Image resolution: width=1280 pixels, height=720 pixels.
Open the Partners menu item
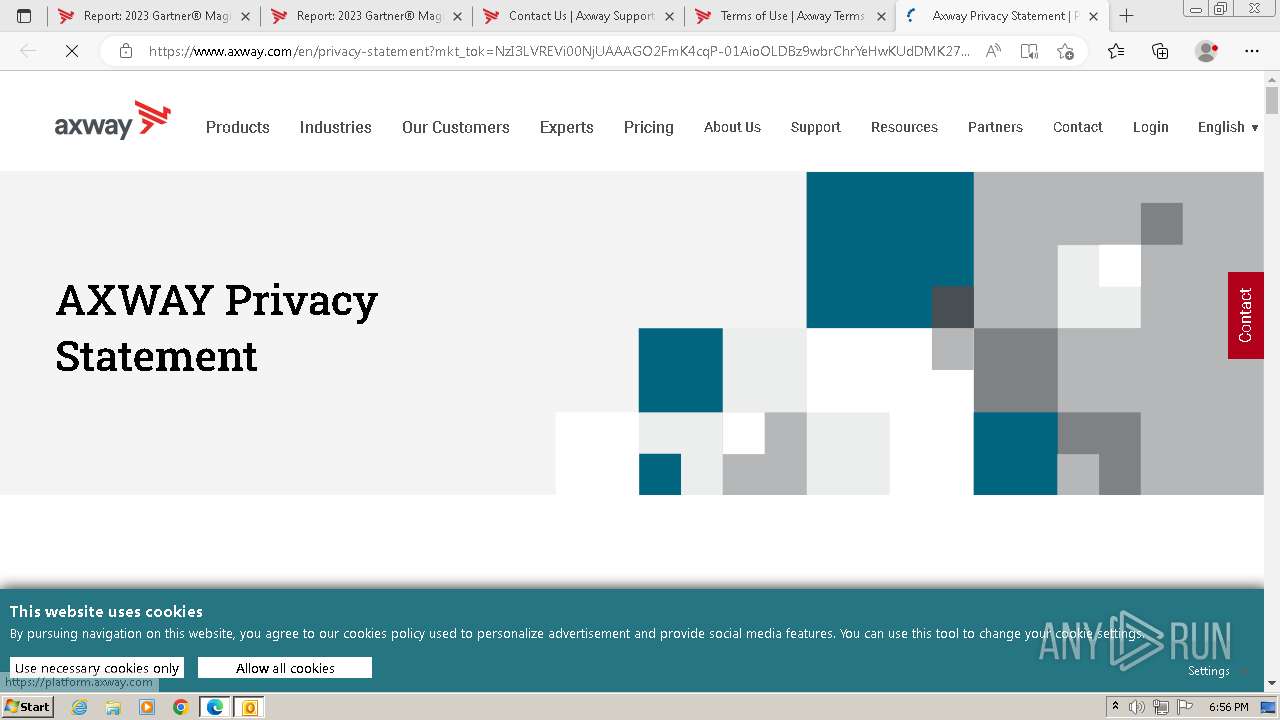pos(995,127)
